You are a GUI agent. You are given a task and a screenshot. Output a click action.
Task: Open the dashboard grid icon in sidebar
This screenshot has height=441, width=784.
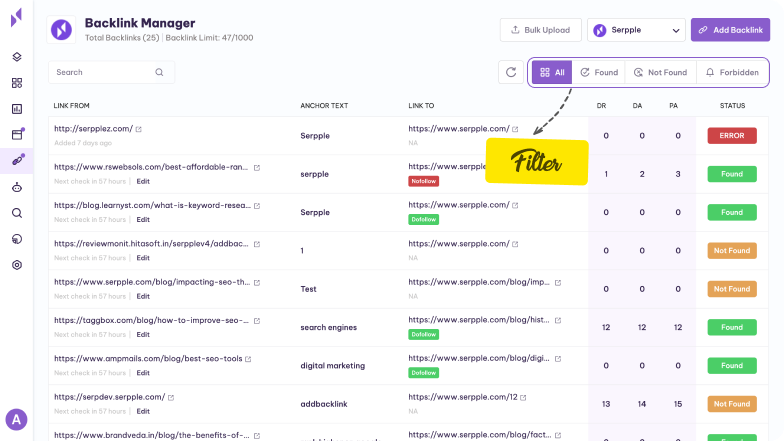tap(17, 83)
